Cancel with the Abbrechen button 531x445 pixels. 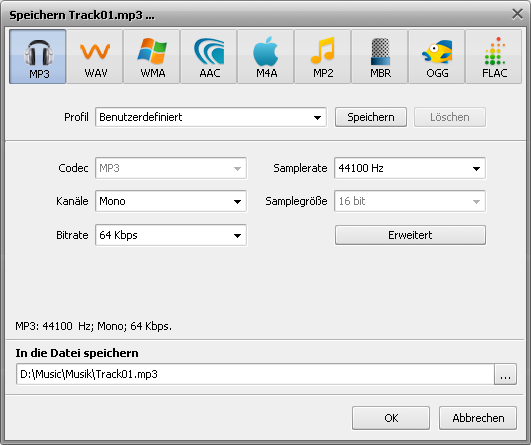[x=478, y=418]
